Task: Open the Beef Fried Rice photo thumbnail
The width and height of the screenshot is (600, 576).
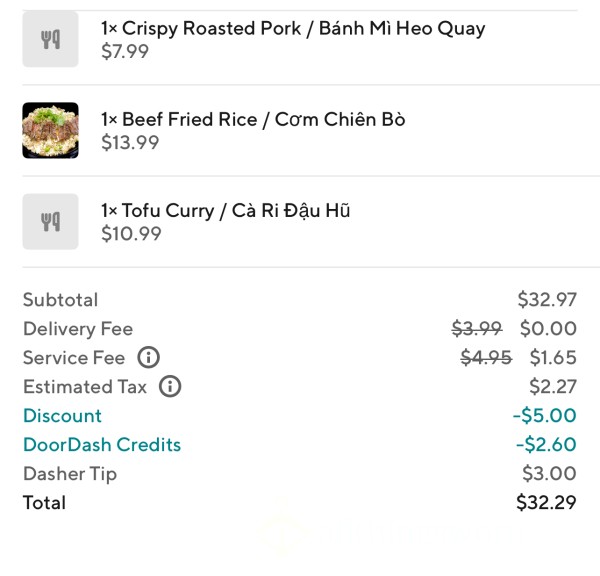Action: click(x=51, y=131)
